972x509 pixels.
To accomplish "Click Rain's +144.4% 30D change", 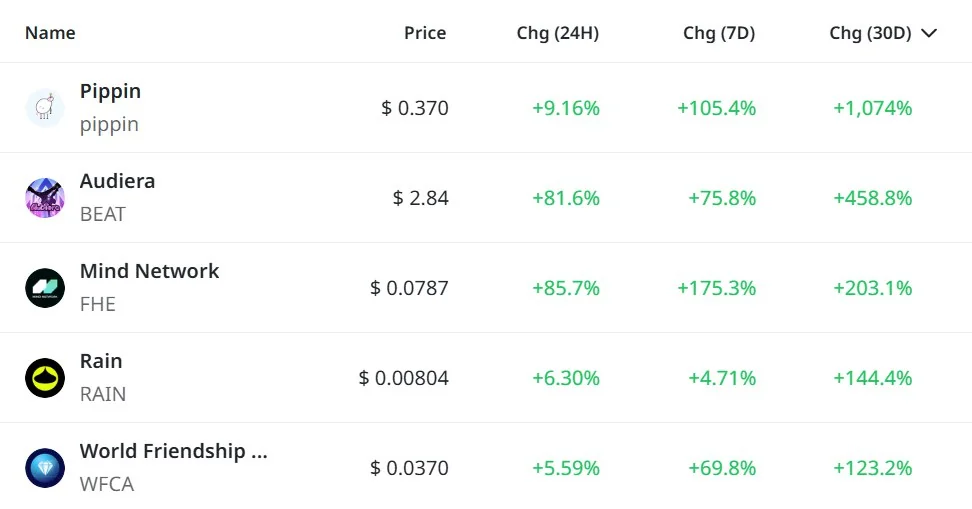I will [872, 378].
